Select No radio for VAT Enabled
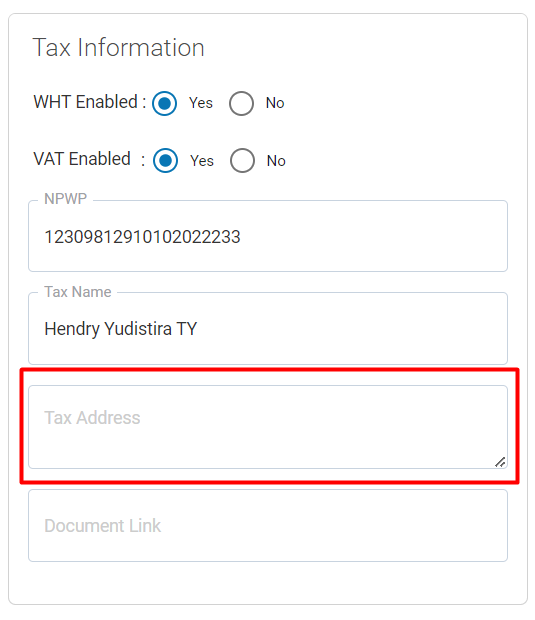The width and height of the screenshot is (535, 620). (x=242, y=161)
